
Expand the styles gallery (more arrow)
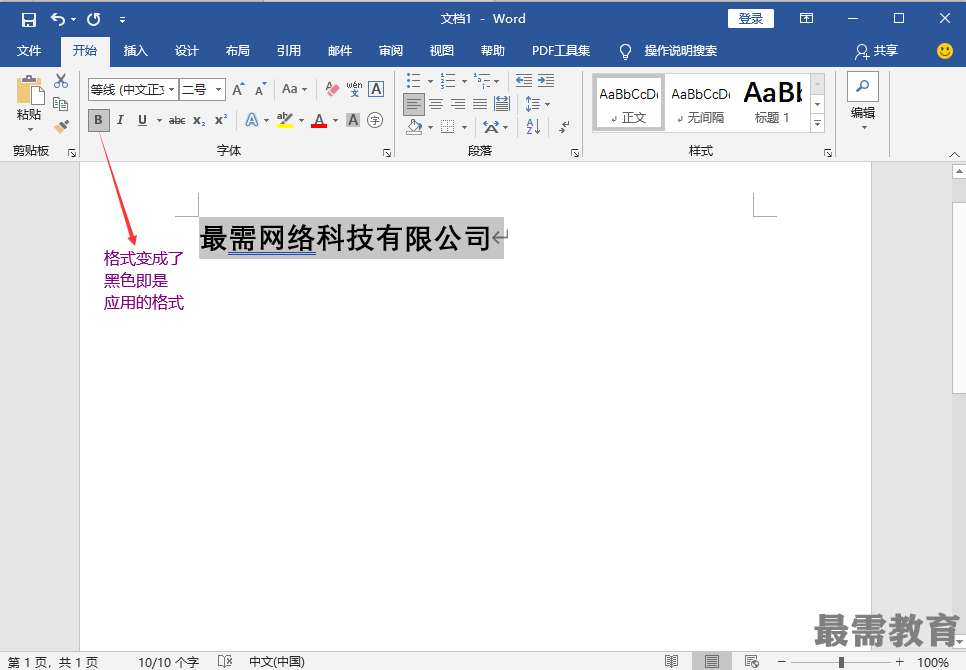coord(818,124)
